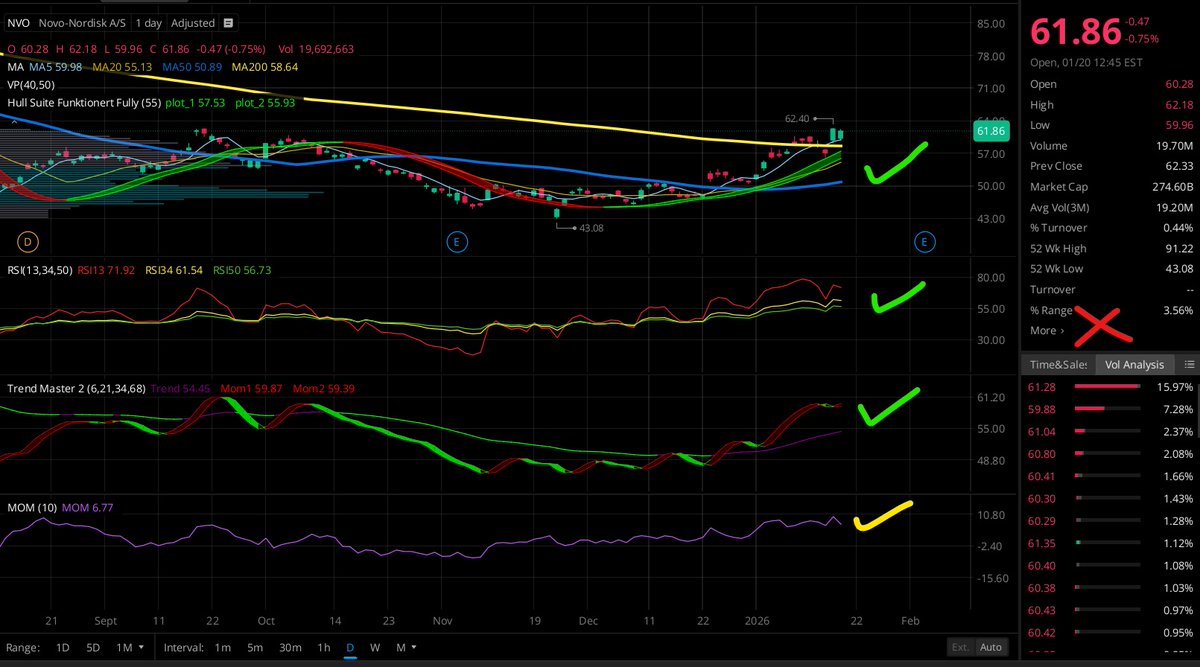The width and height of the screenshot is (1200, 667).
Task: Click the 61.35 volume analysis row
Action: (1109, 543)
